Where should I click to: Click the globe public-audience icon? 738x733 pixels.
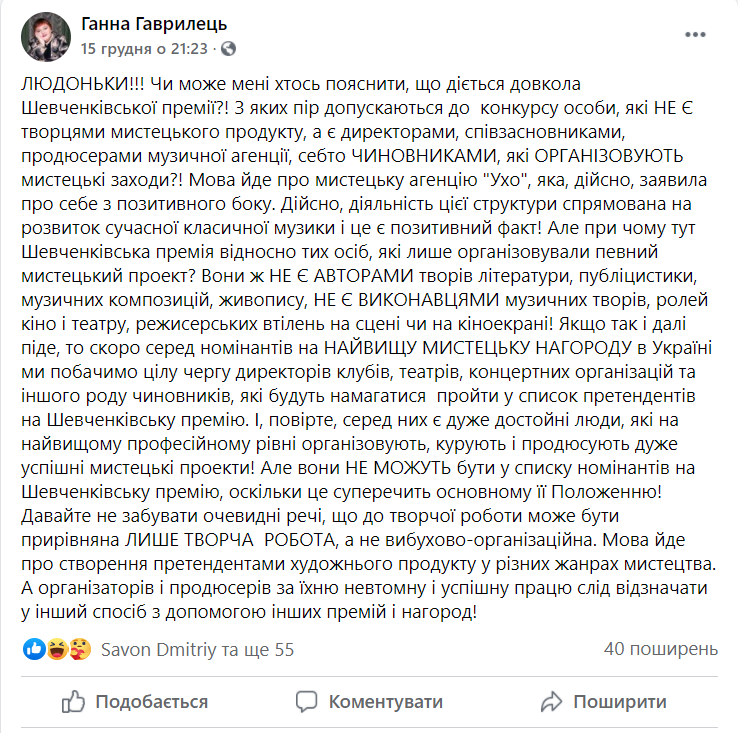[228, 48]
